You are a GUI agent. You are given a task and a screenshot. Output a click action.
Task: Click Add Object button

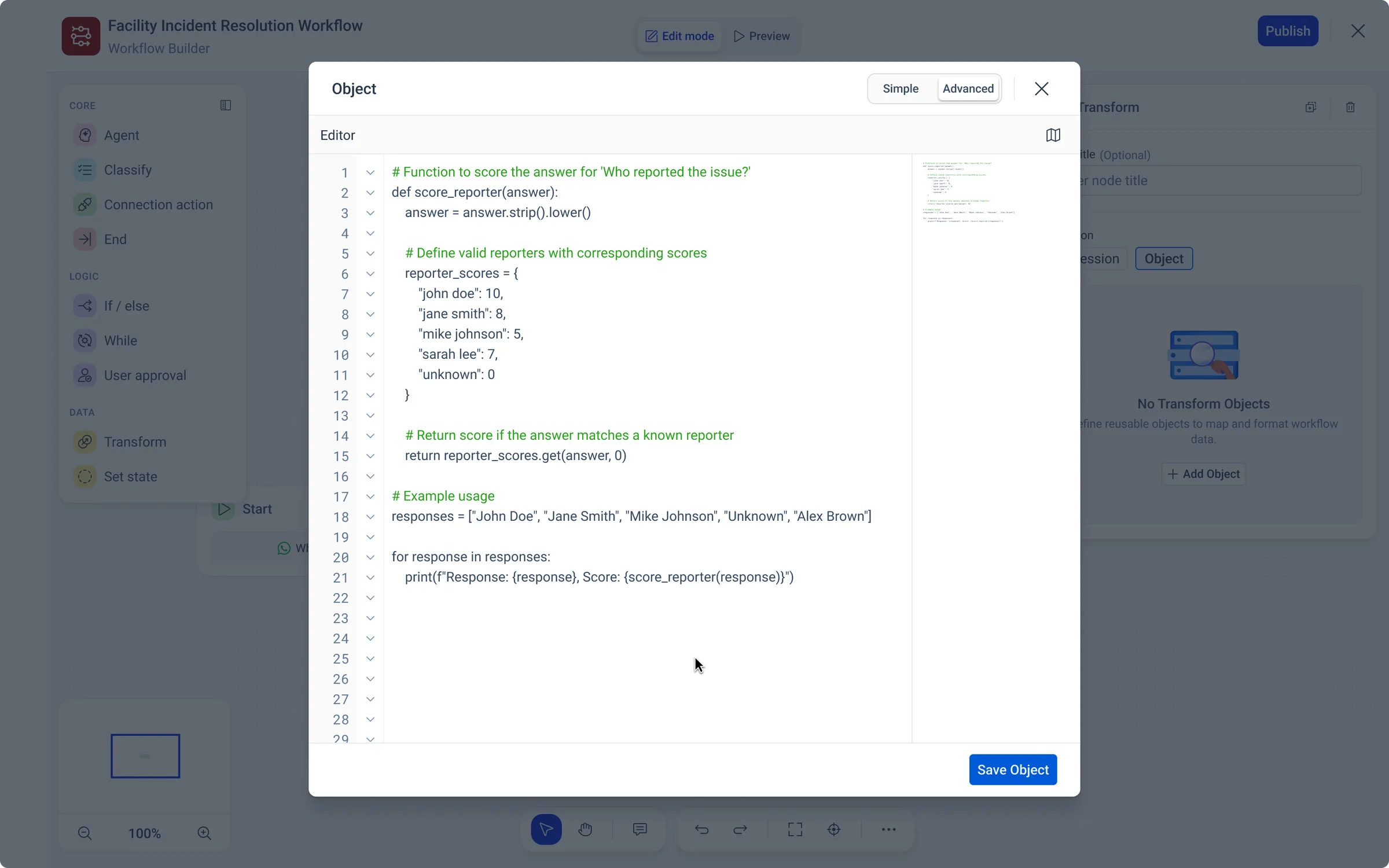pos(1204,474)
